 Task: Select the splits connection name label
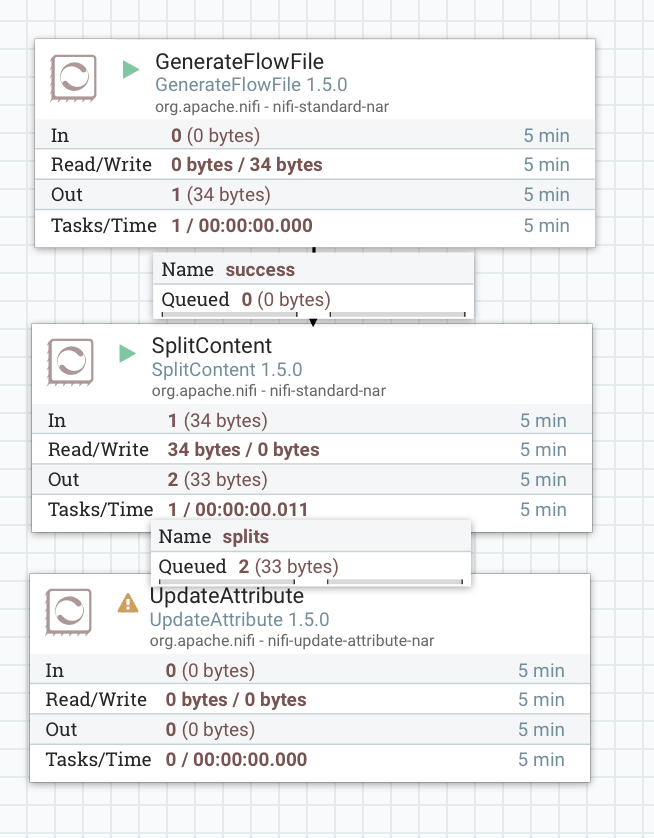(246, 537)
